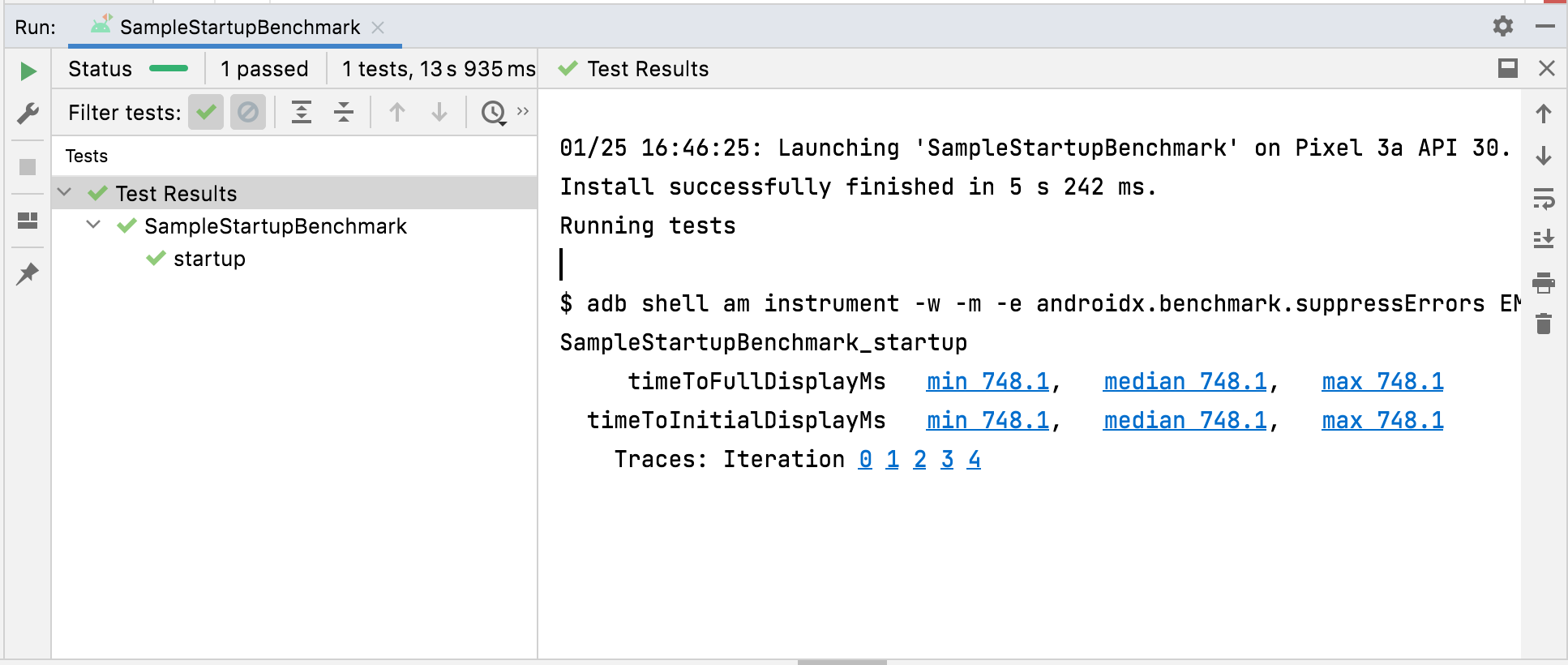This screenshot has width=1568, height=665.
Task: Toggle Show Passed tests filter
Action: click(206, 112)
